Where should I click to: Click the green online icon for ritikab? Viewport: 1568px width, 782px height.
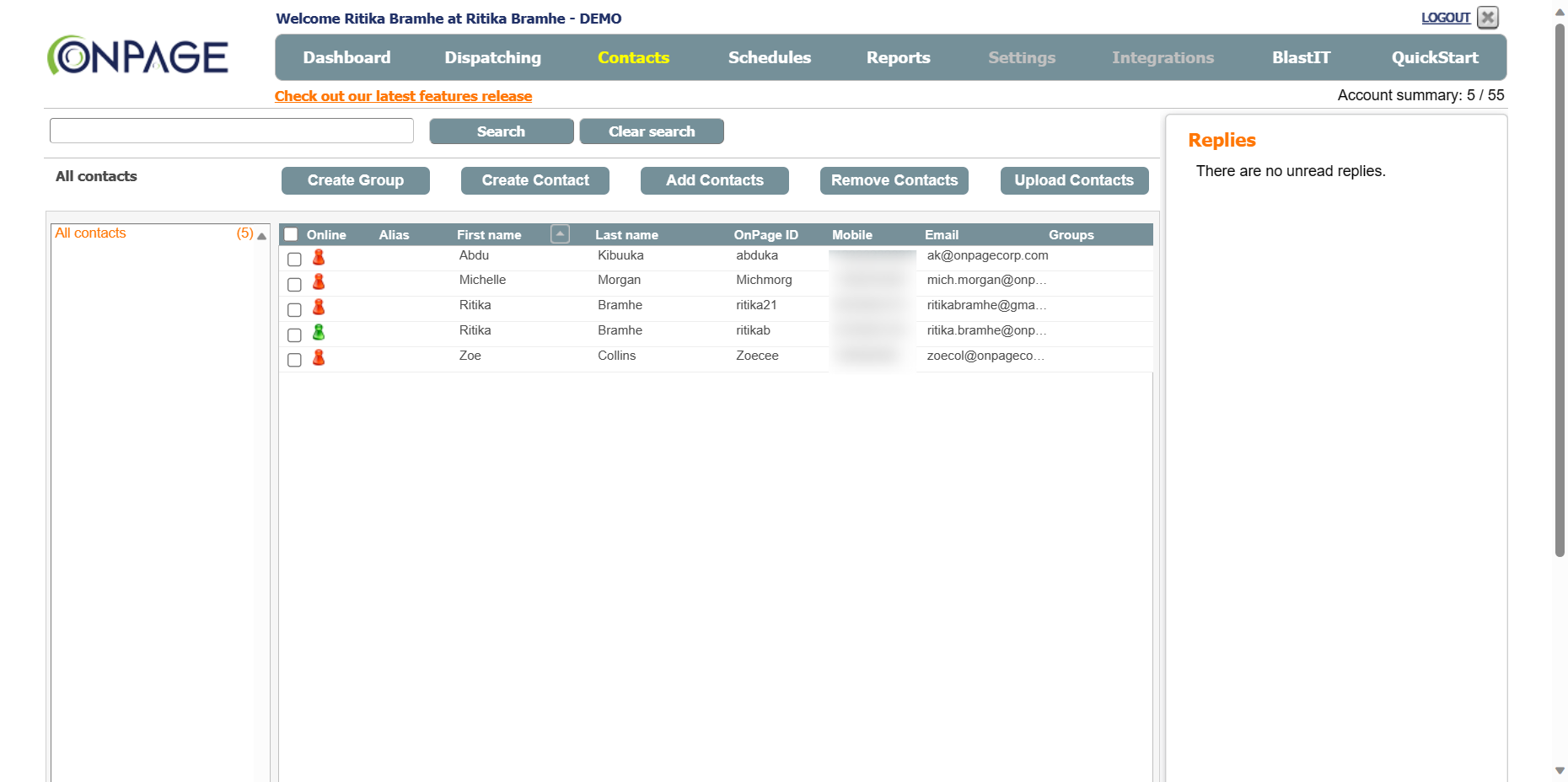tap(319, 333)
